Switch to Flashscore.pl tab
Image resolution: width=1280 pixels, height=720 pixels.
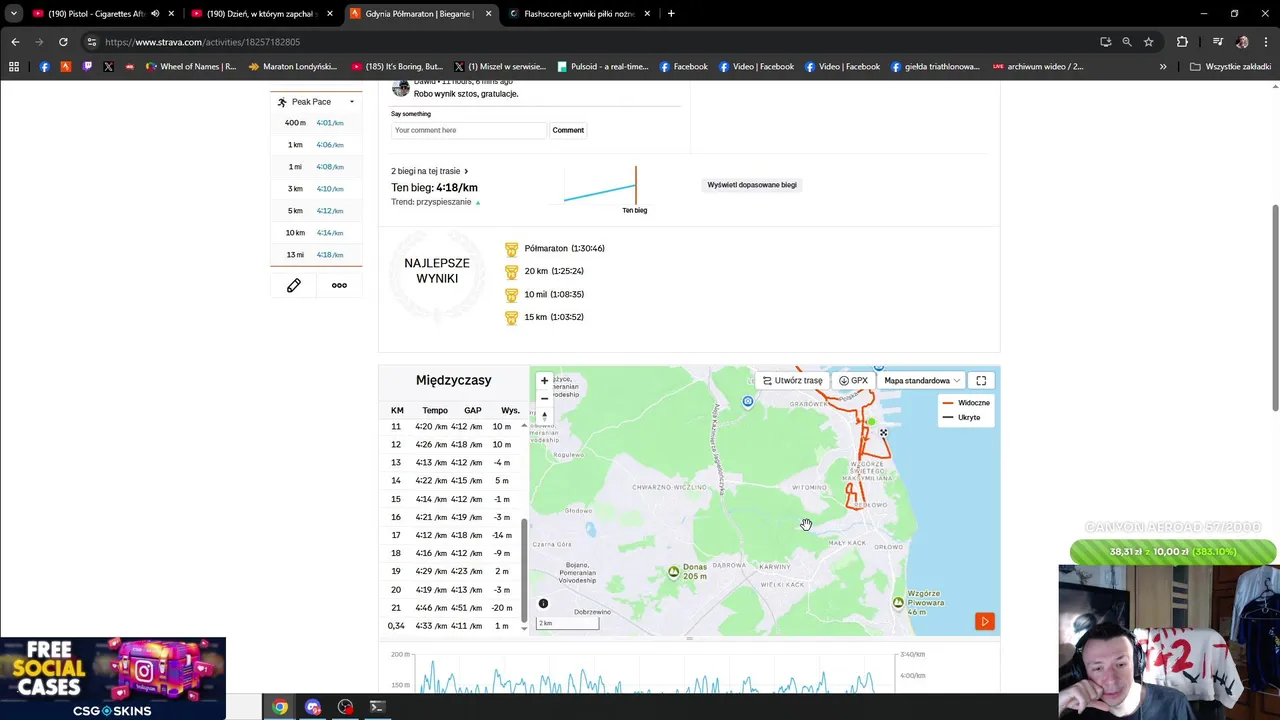coord(578,14)
